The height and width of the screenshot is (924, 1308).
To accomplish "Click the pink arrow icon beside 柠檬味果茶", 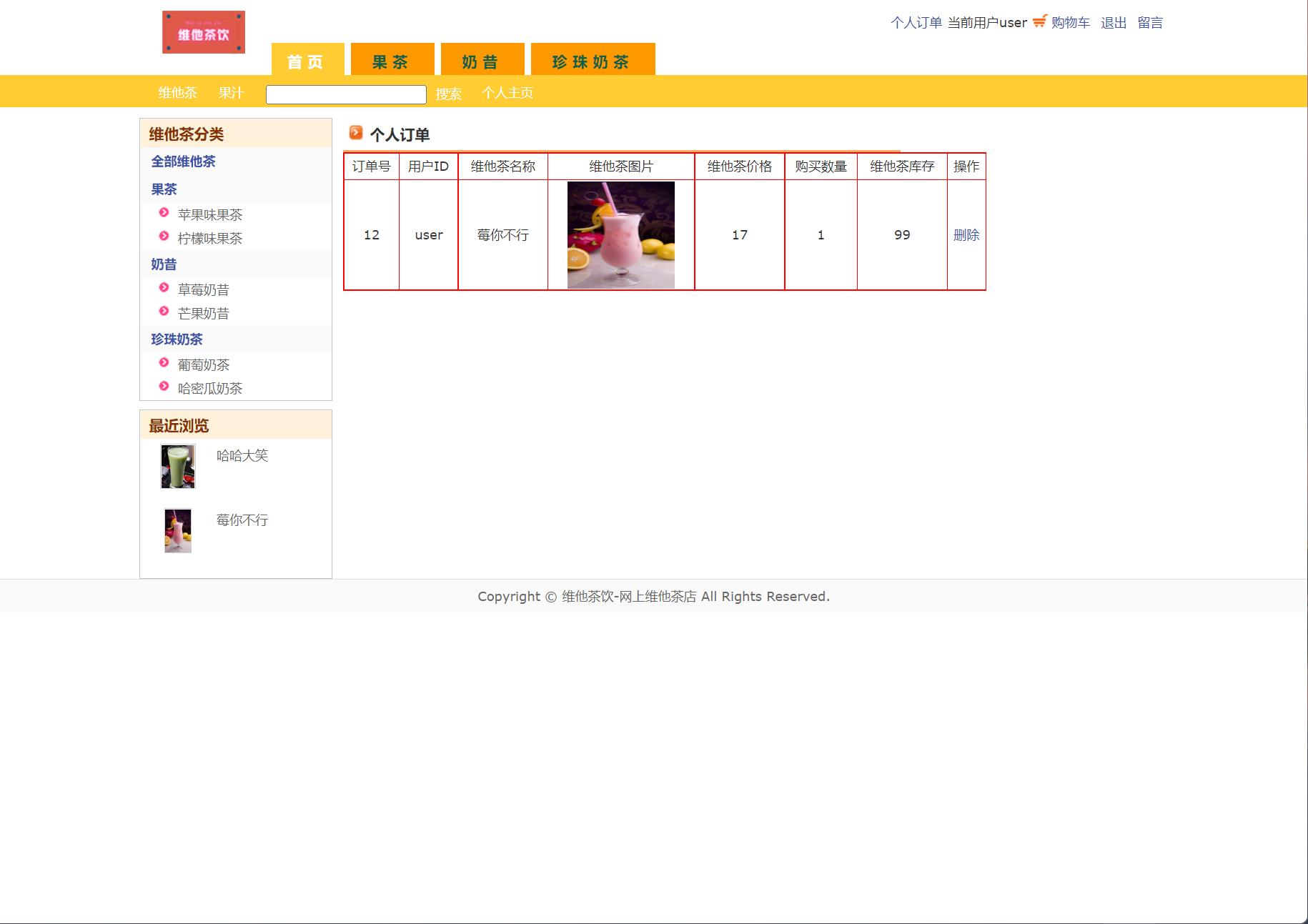I will pos(164,237).
